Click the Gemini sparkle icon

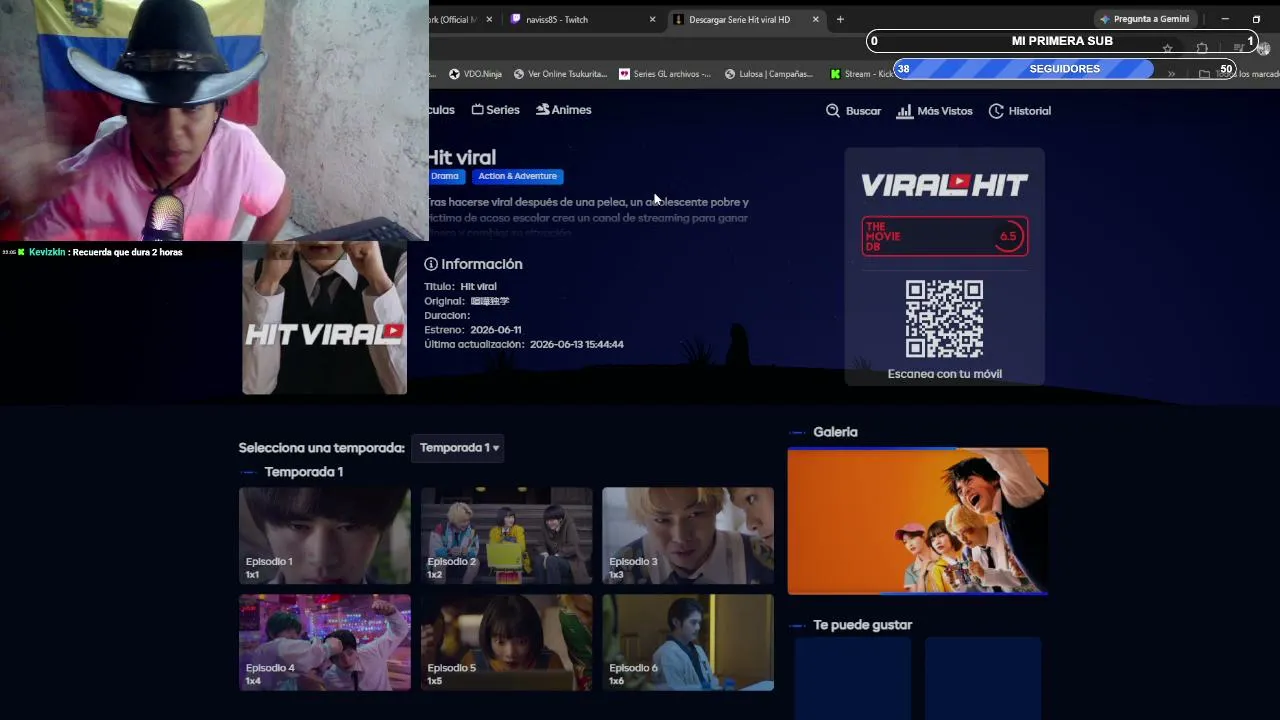pyautogui.click(x=1105, y=19)
